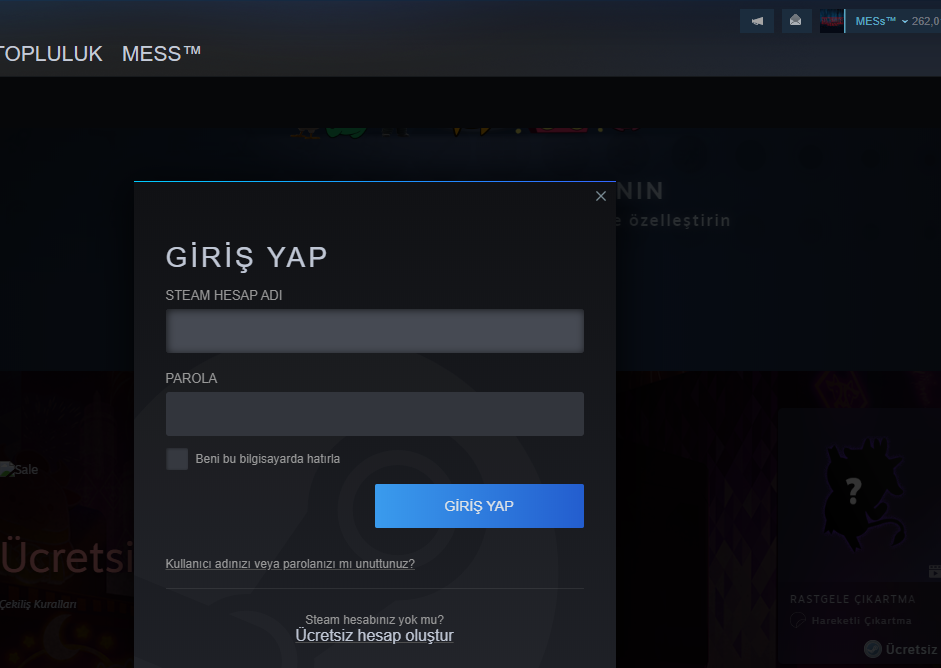Click the Ücretsiz price with Steam icon
This screenshot has width=941, height=668.
902,649
